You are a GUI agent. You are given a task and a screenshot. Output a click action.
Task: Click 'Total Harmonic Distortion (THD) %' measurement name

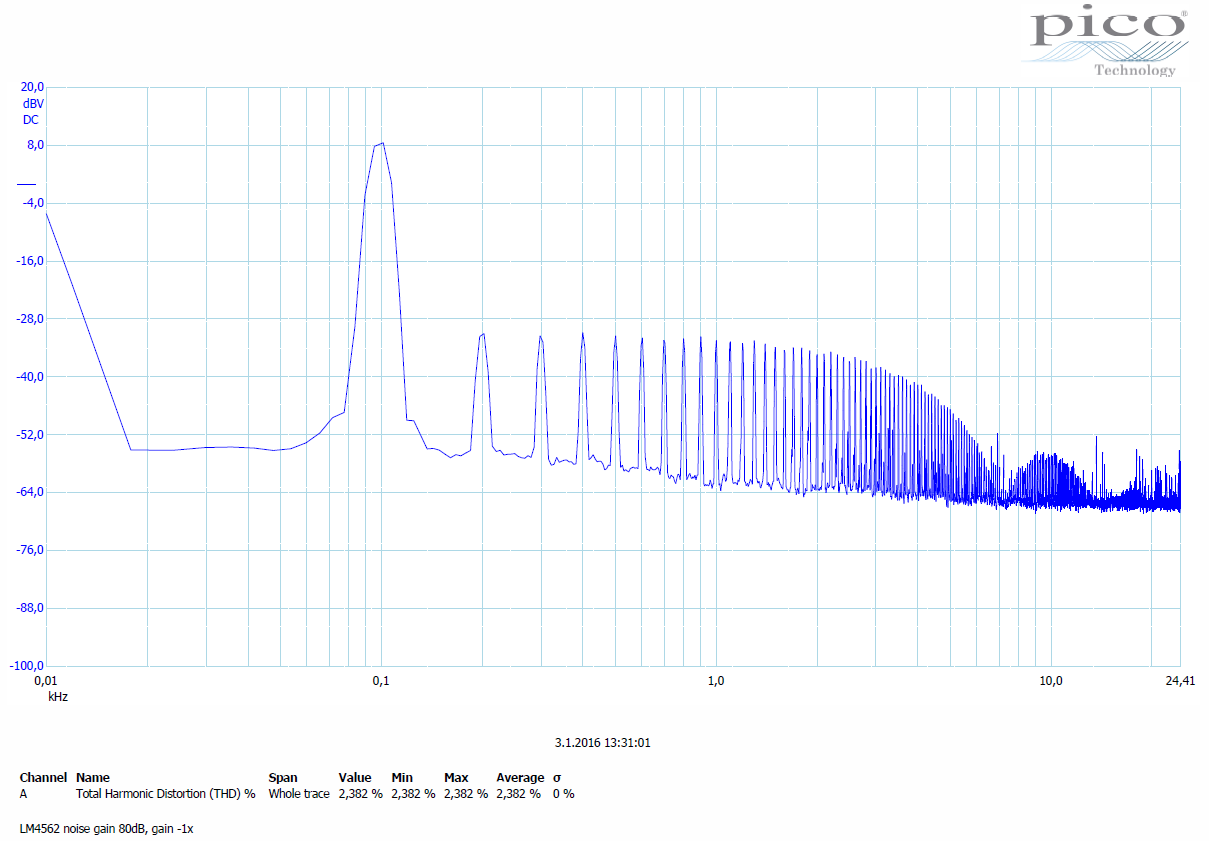166,794
